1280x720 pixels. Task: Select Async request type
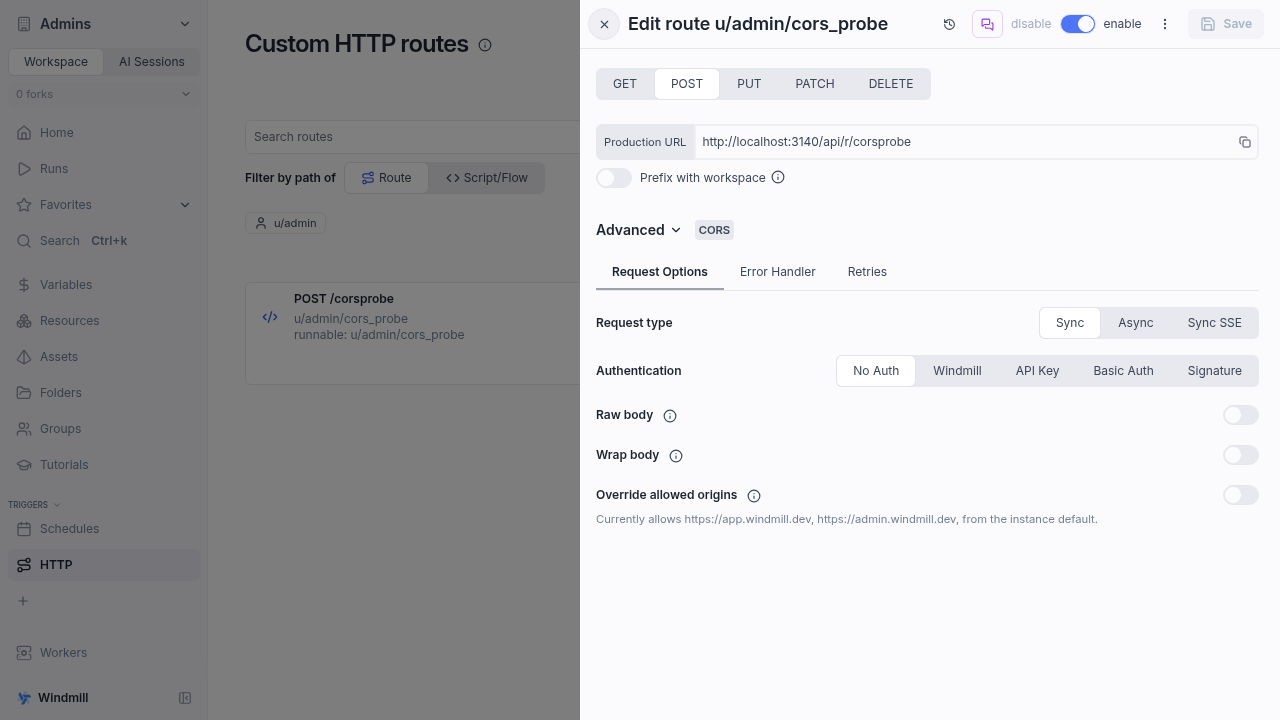[1136, 323]
